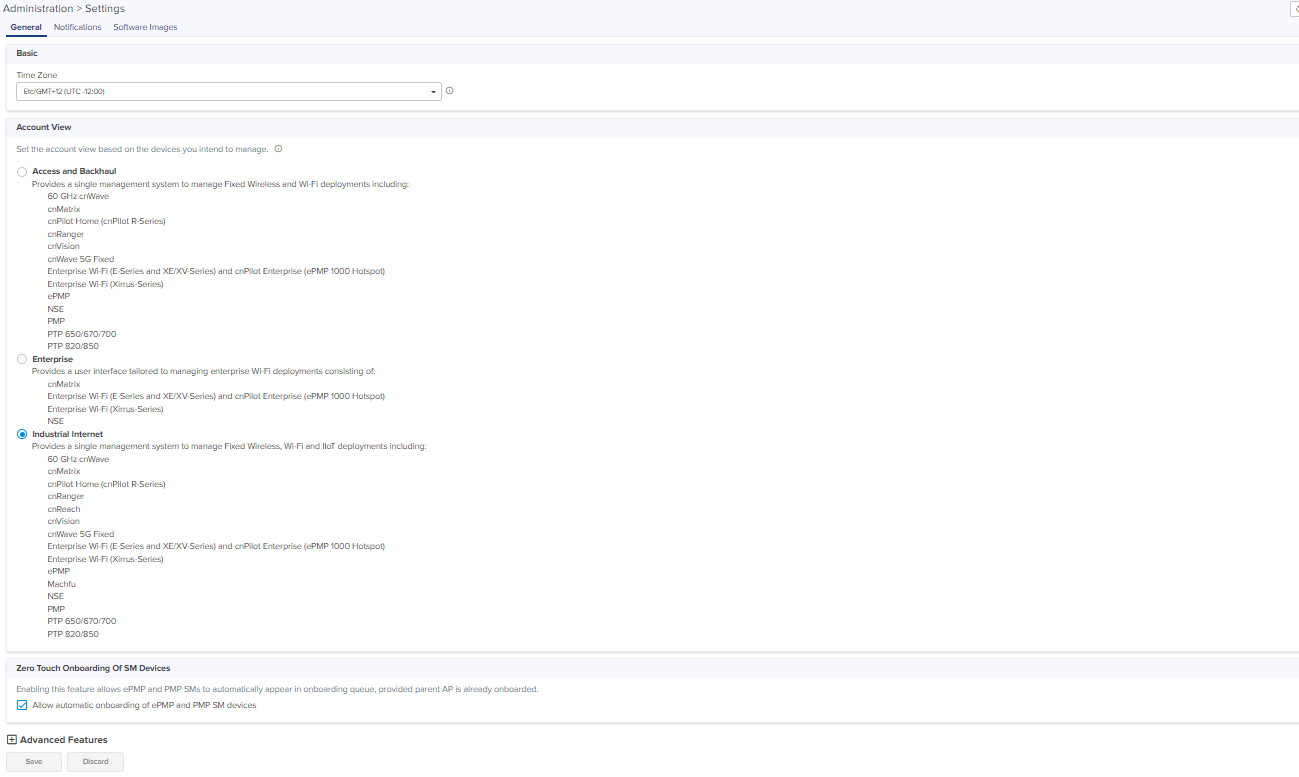Click cnRanger under Industrial Internet
This screenshot has width=1299, height=777.
pyautogui.click(x=65, y=496)
